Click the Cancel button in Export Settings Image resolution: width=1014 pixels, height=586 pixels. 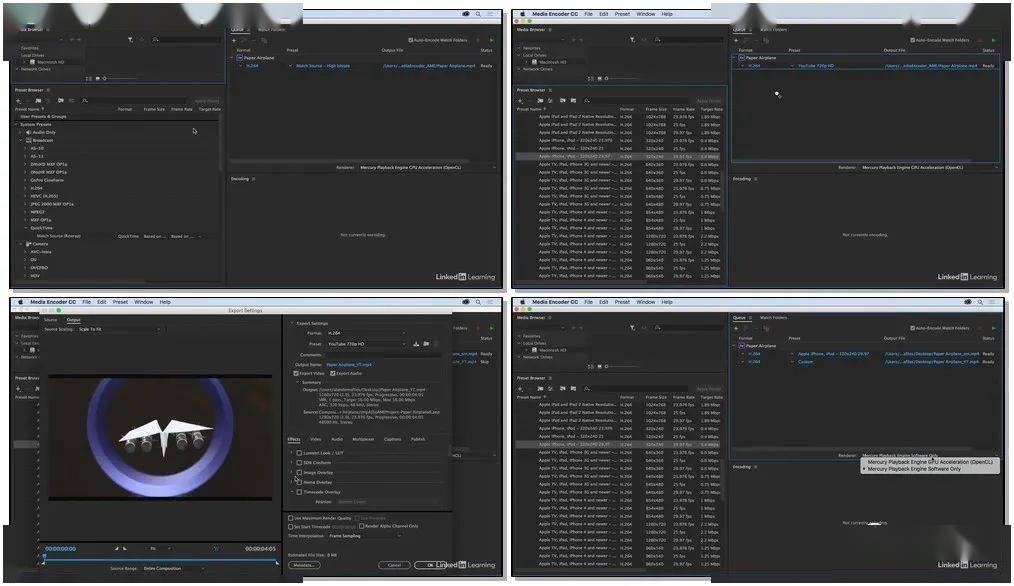click(x=394, y=565)
